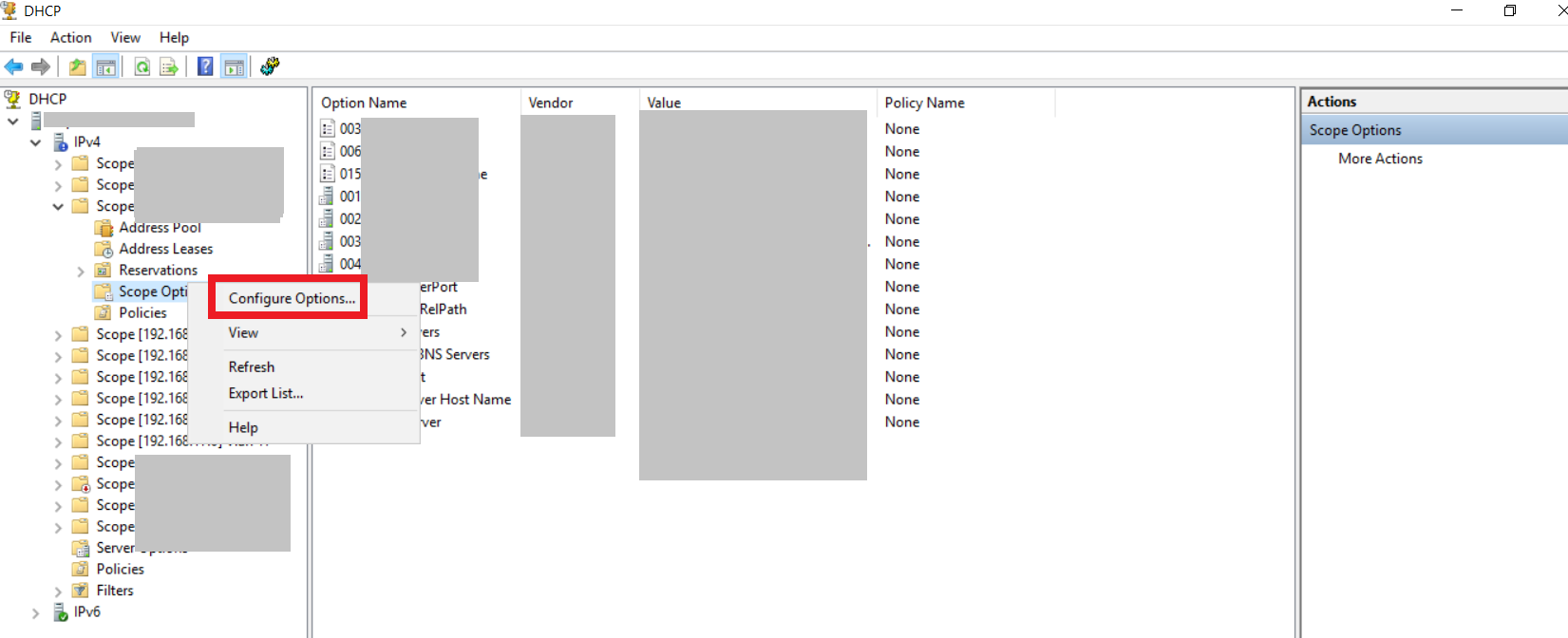Viewport: 1568px width, 638px height.
Task: Open the View submenu in context menu
Action: [243, 332]
